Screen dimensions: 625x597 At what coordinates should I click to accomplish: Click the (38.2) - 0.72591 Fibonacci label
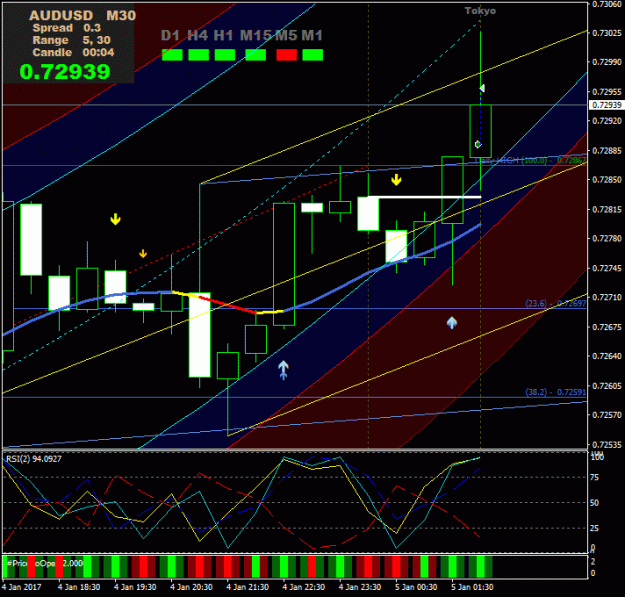556,392
